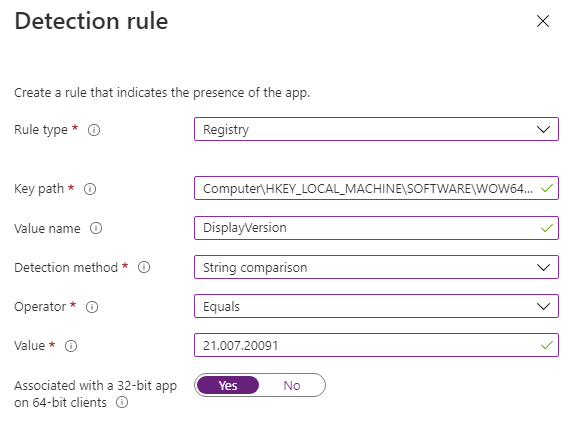
Task: Click the Detection method info icon
Action: point(144,267)
